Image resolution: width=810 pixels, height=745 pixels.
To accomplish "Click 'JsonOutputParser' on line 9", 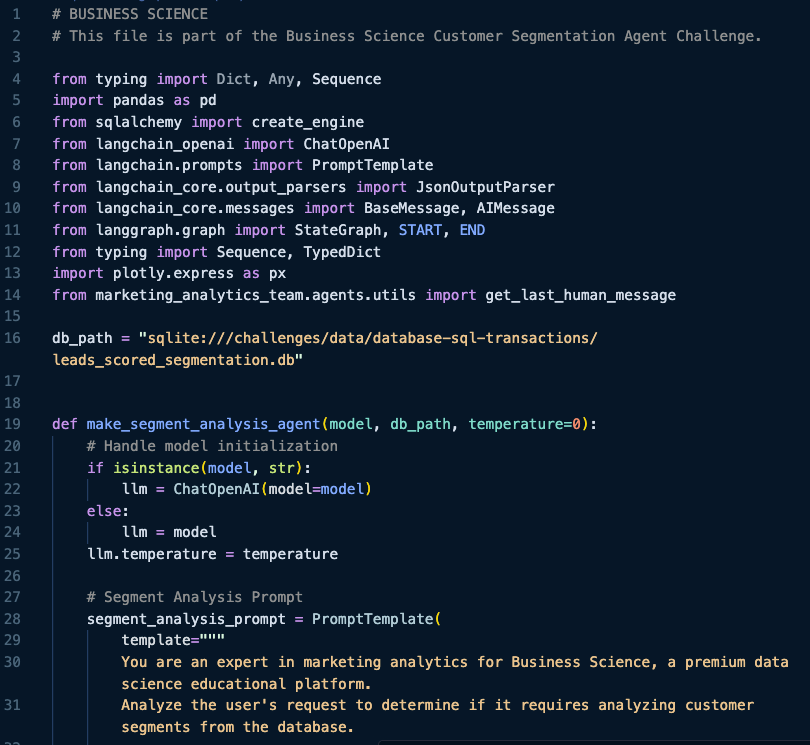I will point(485,187).
